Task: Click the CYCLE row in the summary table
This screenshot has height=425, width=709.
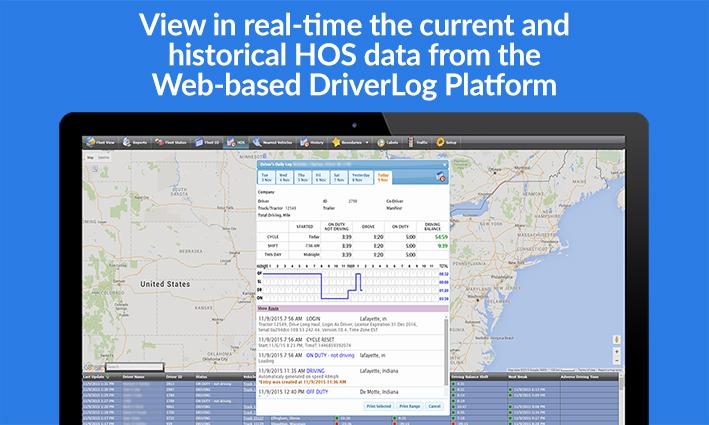Action: 353,236
